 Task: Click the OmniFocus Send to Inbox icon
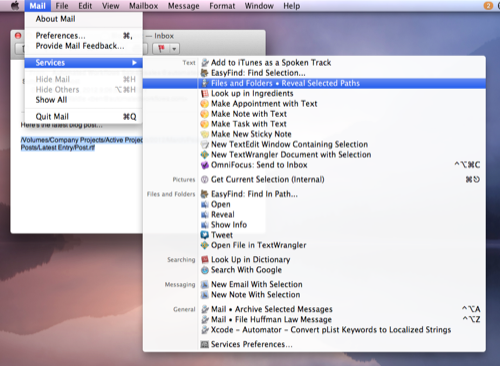pos(205,165)
